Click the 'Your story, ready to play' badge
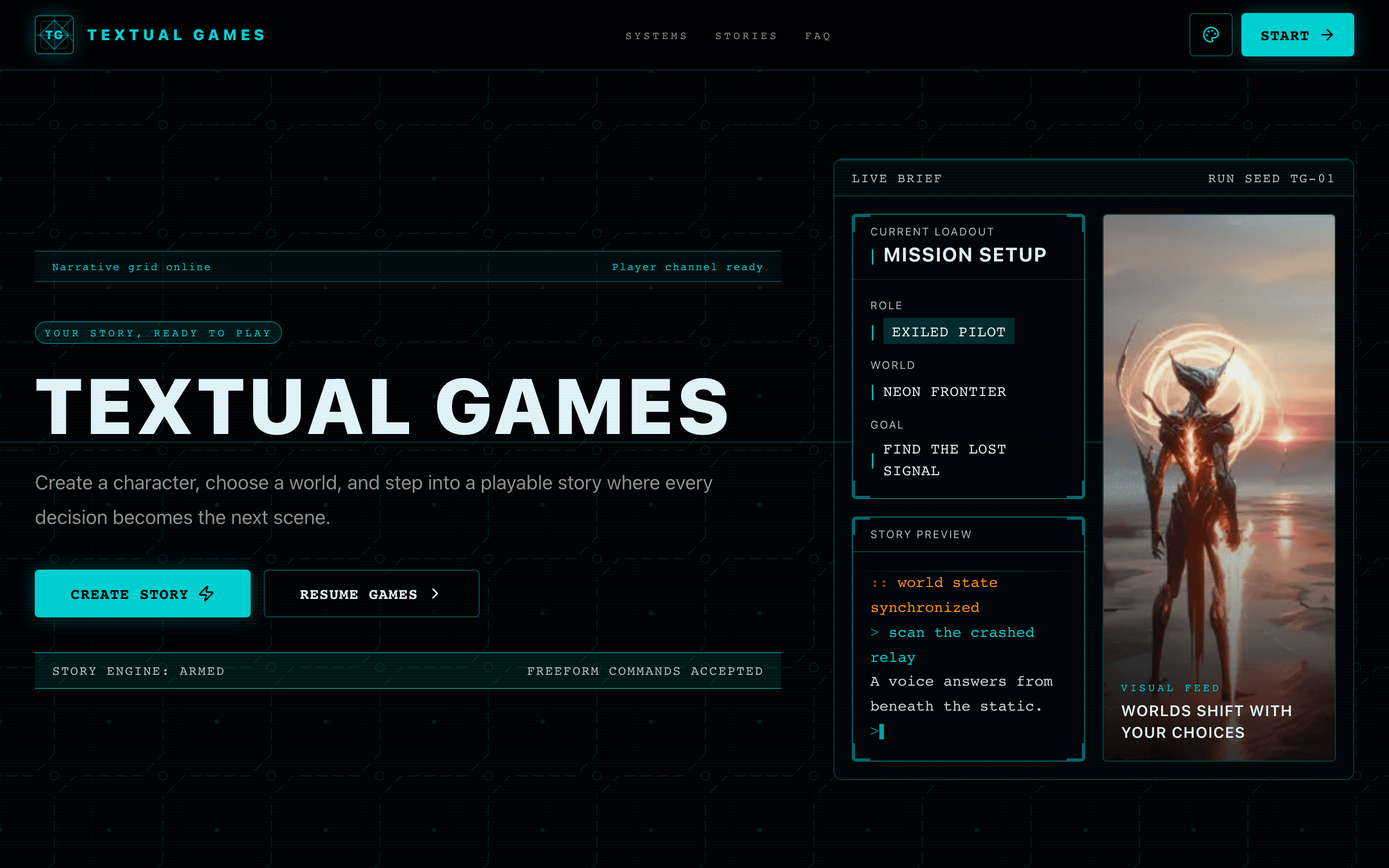The width and height of the screenshot is (1389, 868). (158, 333)
